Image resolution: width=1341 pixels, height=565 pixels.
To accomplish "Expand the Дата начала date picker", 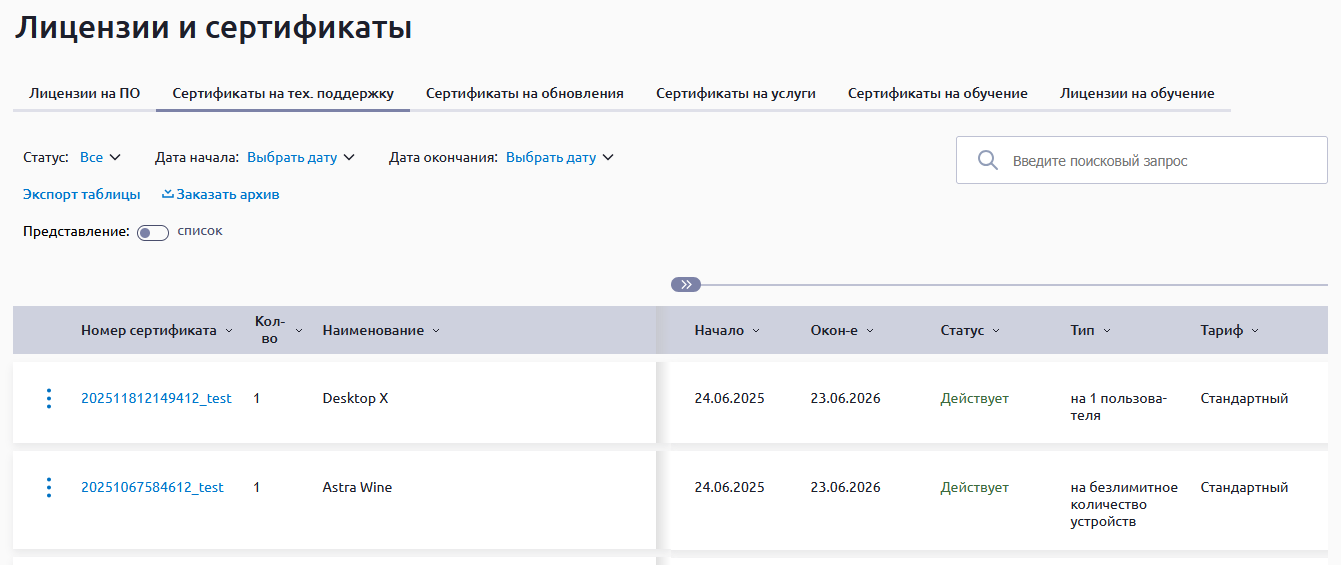I will (x=300, y=157).
